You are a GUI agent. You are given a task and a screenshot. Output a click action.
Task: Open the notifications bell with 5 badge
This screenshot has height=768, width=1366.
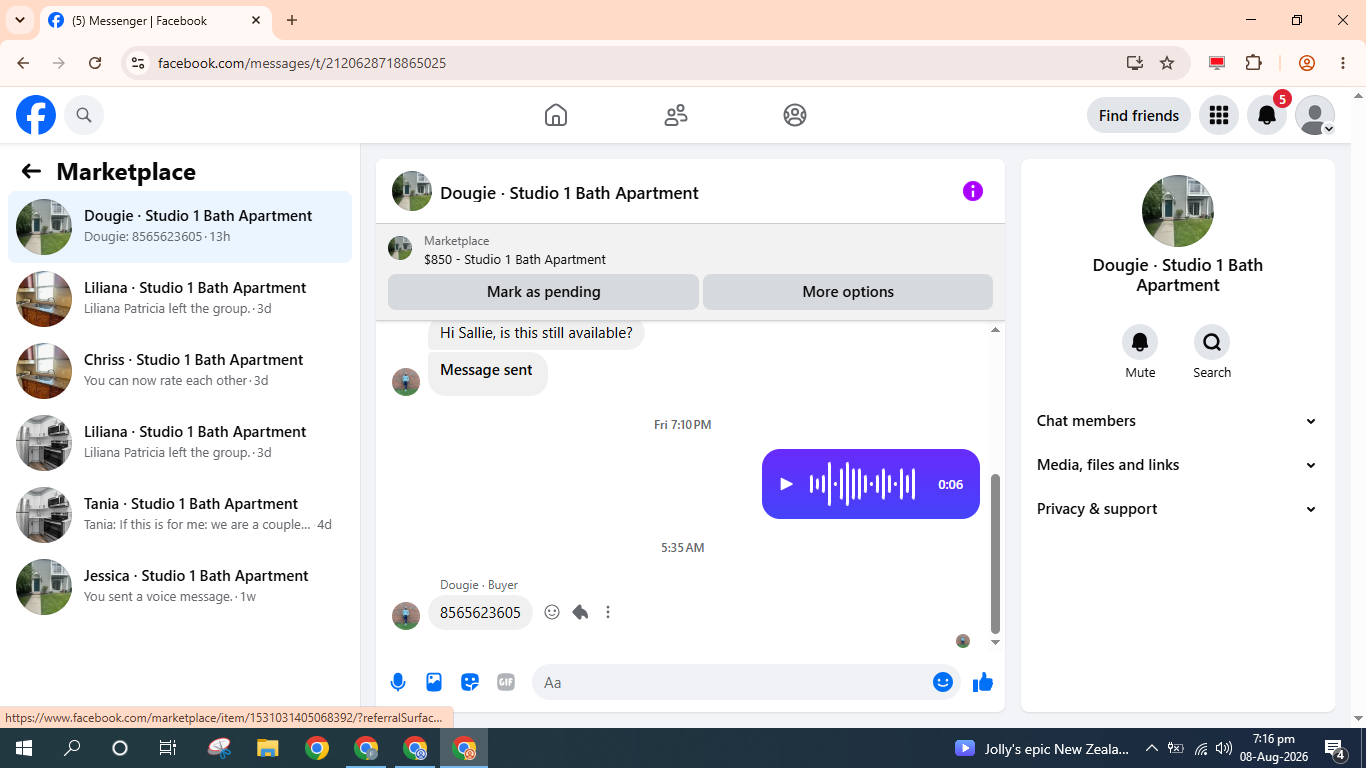pyautogui.click(x=1267, y=115)
